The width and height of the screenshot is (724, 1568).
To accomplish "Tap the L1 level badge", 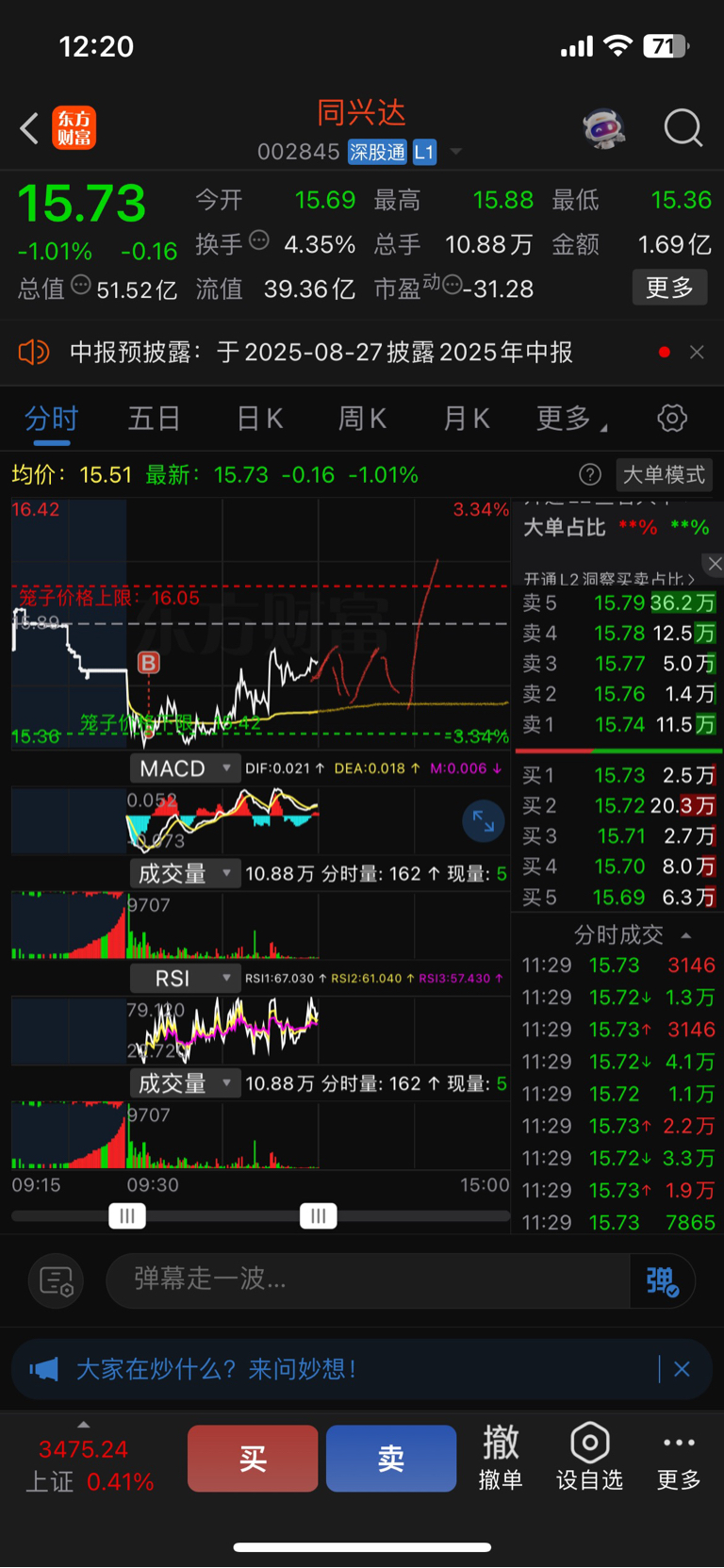I will point(424,152).
